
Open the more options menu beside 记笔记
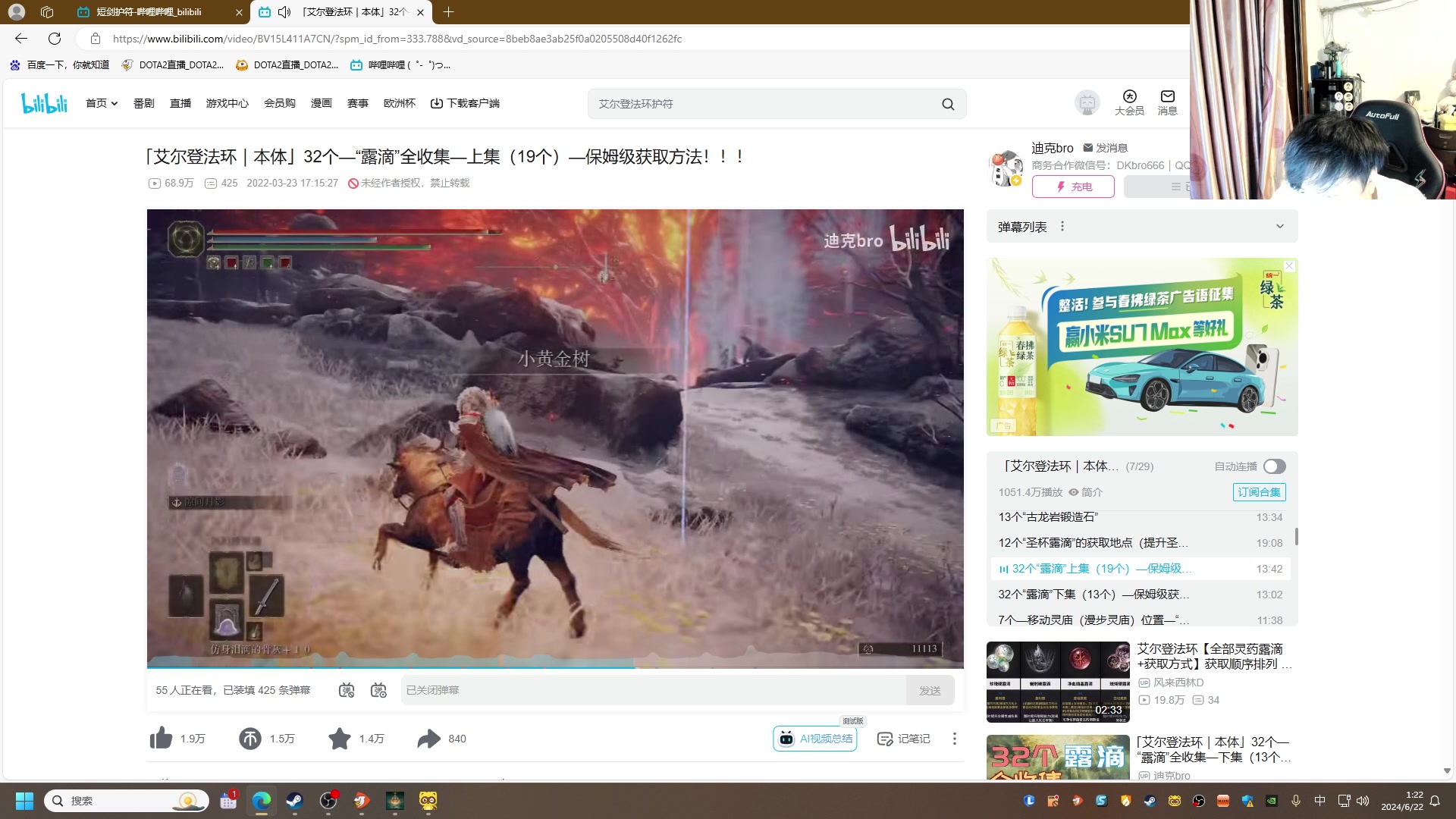(953, 738)
